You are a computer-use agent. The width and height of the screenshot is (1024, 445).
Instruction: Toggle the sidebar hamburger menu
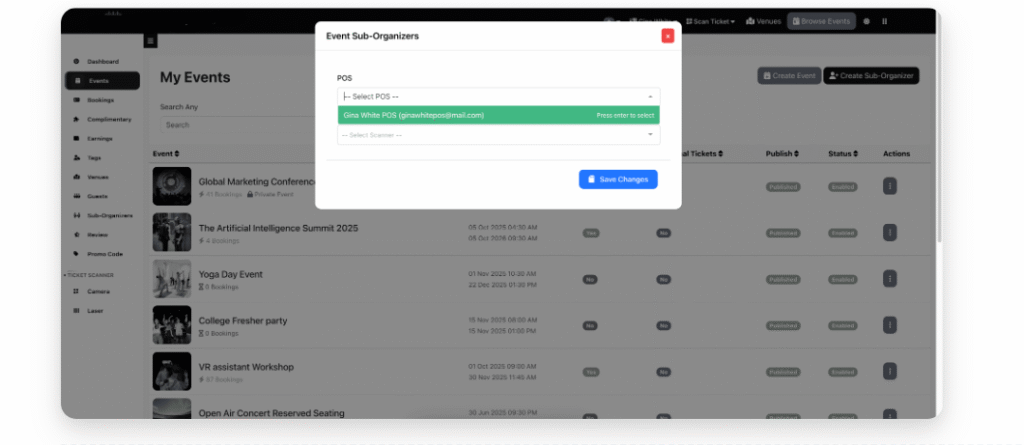pyautogui.click(x=151, y=41)
